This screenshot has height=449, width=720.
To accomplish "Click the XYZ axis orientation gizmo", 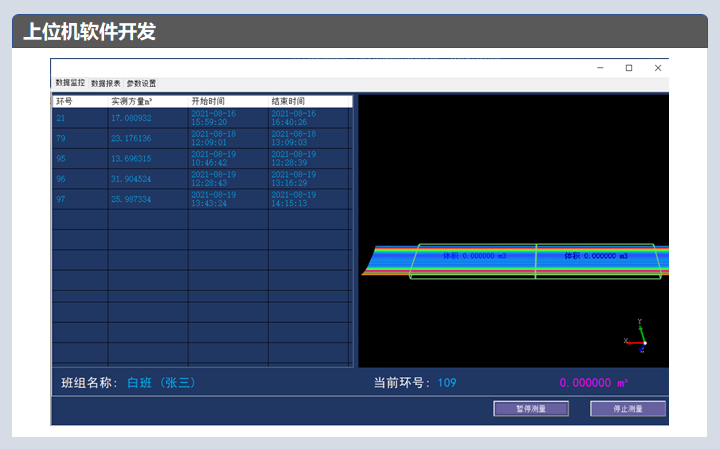I will pos(637,336).
